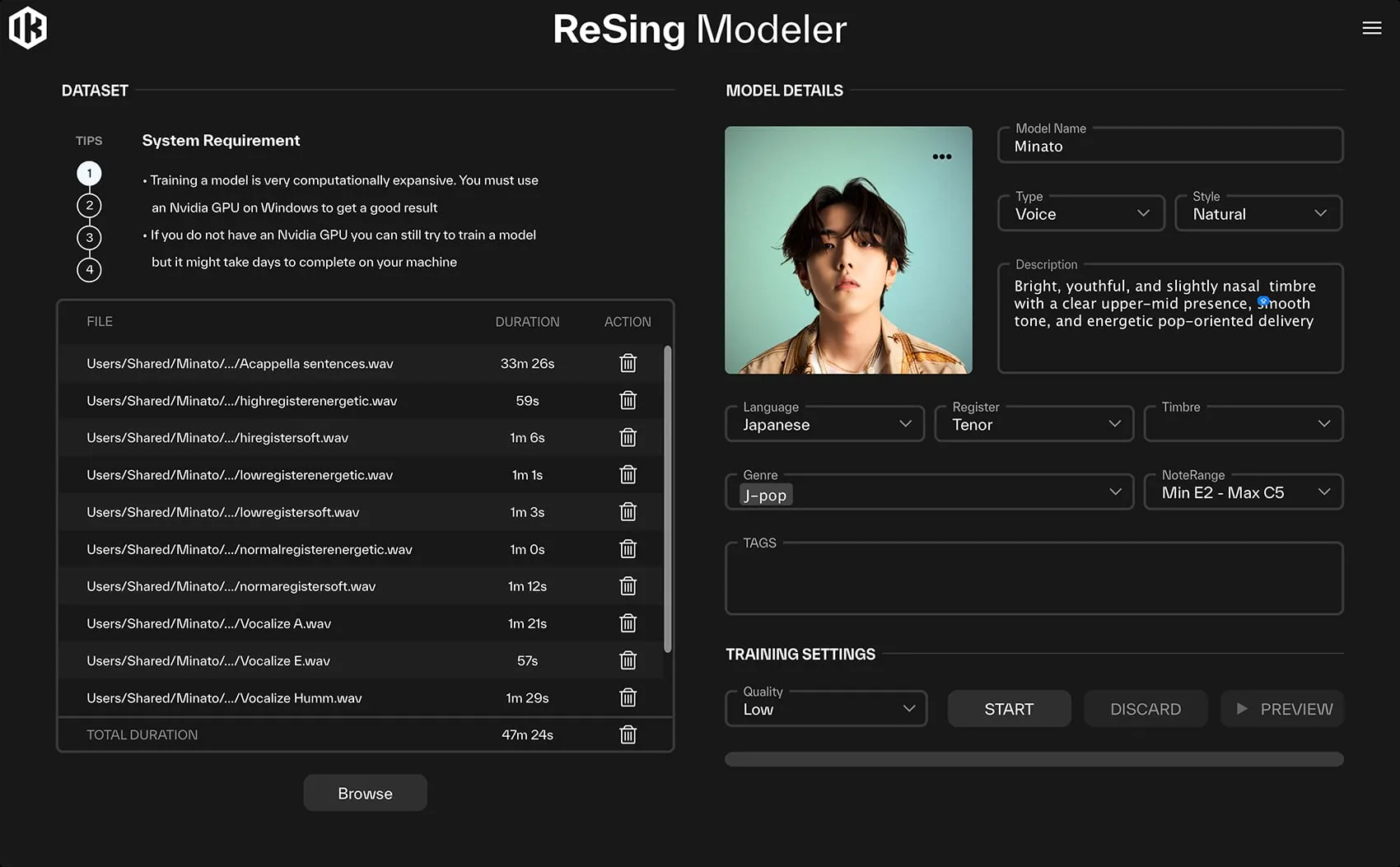Screen dimensions: 1400x867
Task: Select the Vocalize E.wav file name
Action: (x=208, y=660)
